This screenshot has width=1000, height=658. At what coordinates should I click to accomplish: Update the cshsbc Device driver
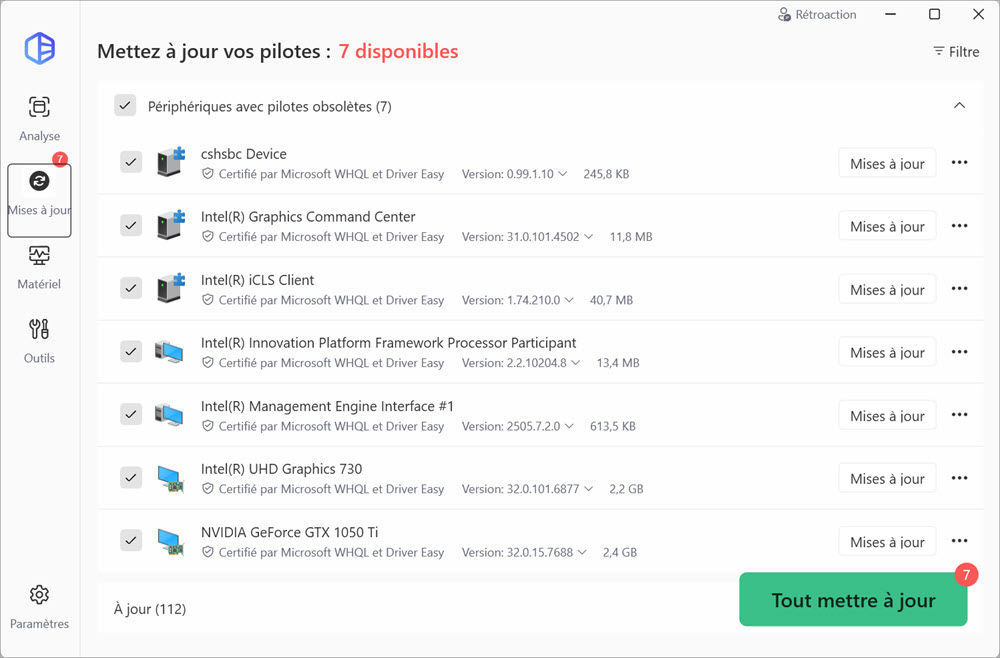click(887, 163)
